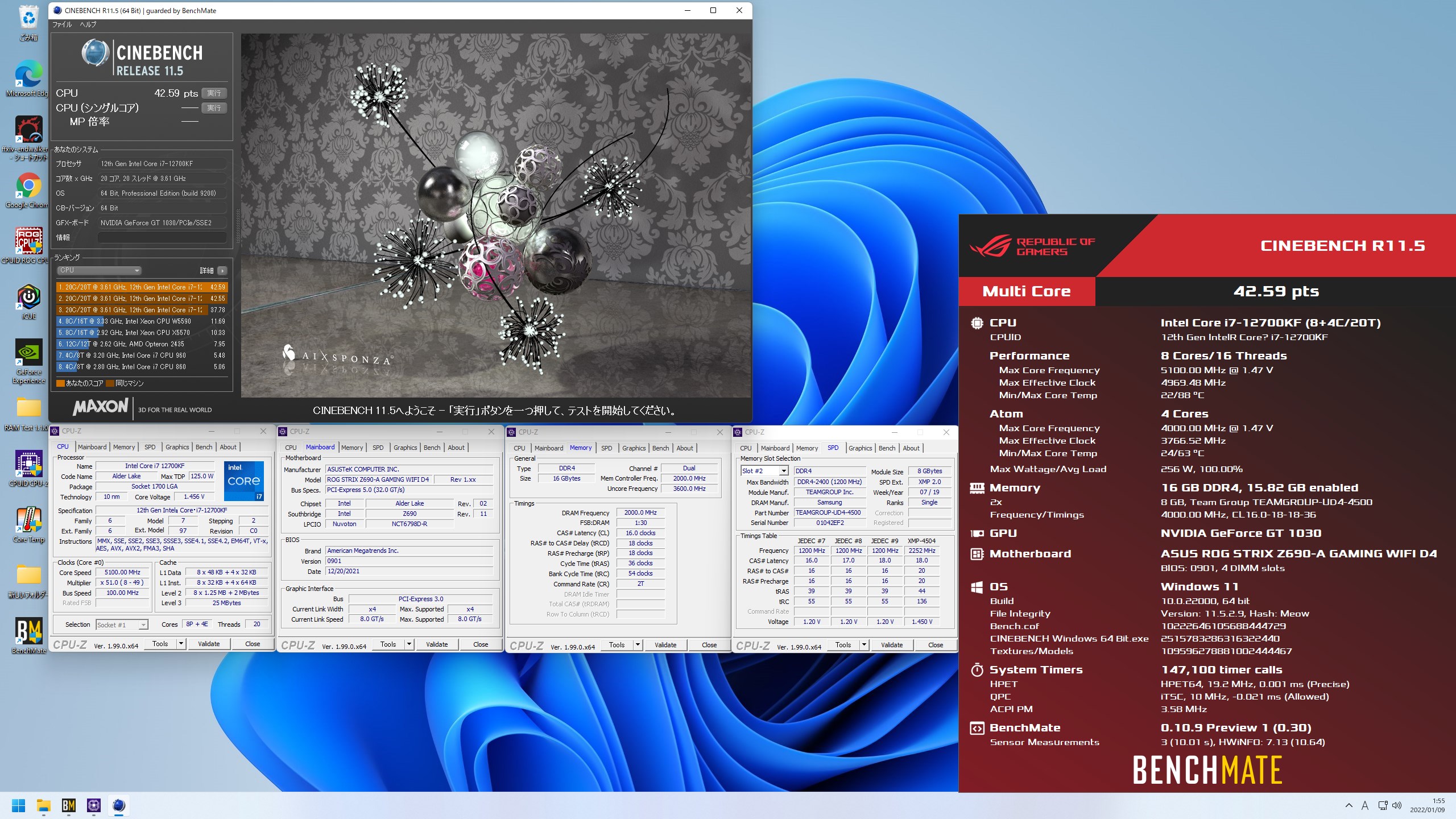Open Microsoft Edge desktop shortcut
The height and width of the screenshot is (819, 1456).
click(28, 78)
